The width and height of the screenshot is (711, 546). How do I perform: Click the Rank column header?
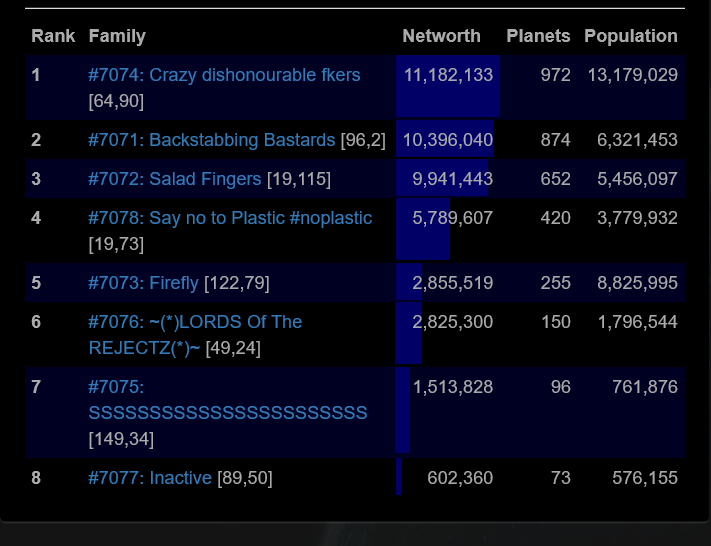point(53,36)
